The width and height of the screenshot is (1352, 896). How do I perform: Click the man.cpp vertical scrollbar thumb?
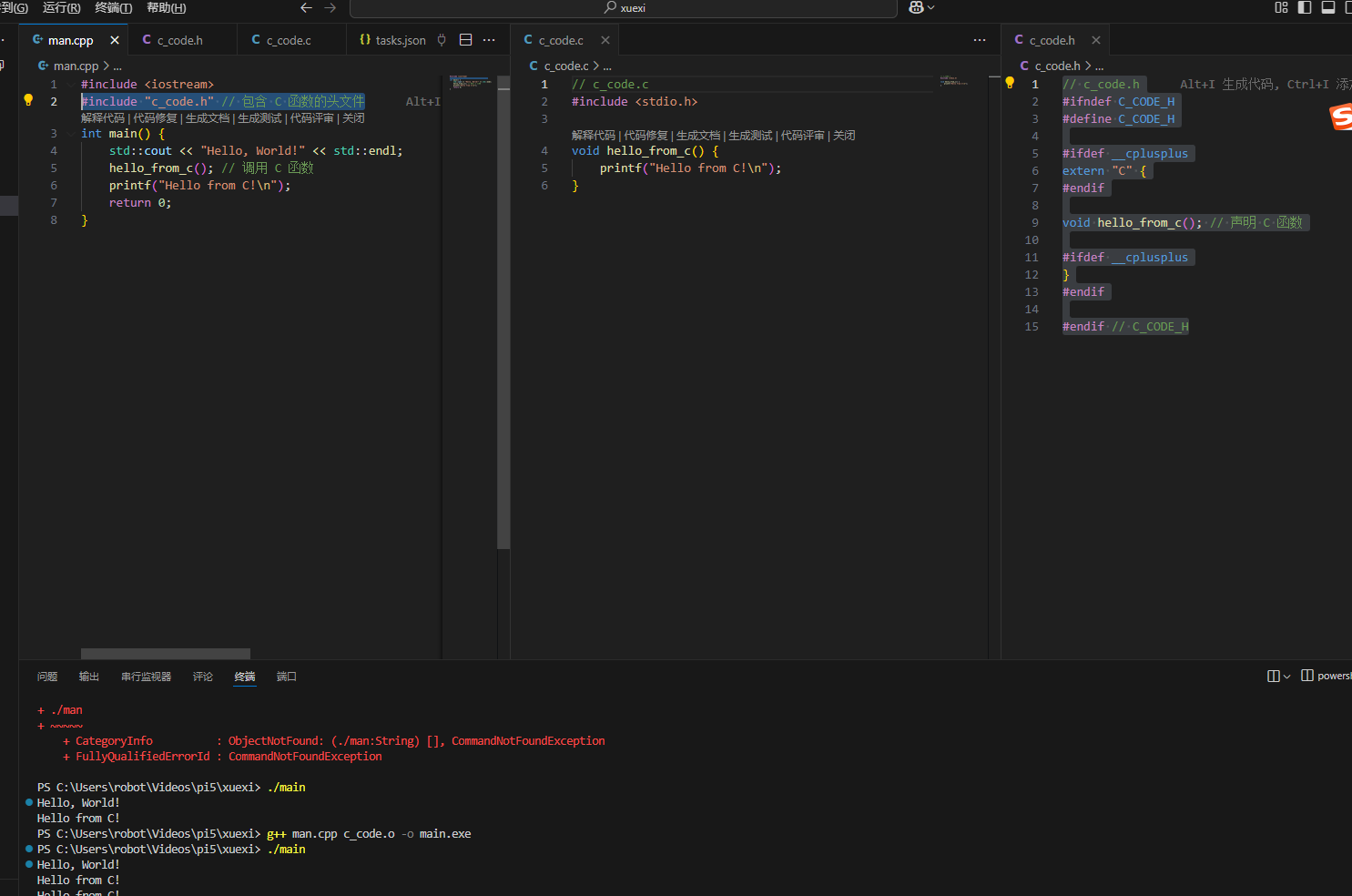(x=503, y=311)
